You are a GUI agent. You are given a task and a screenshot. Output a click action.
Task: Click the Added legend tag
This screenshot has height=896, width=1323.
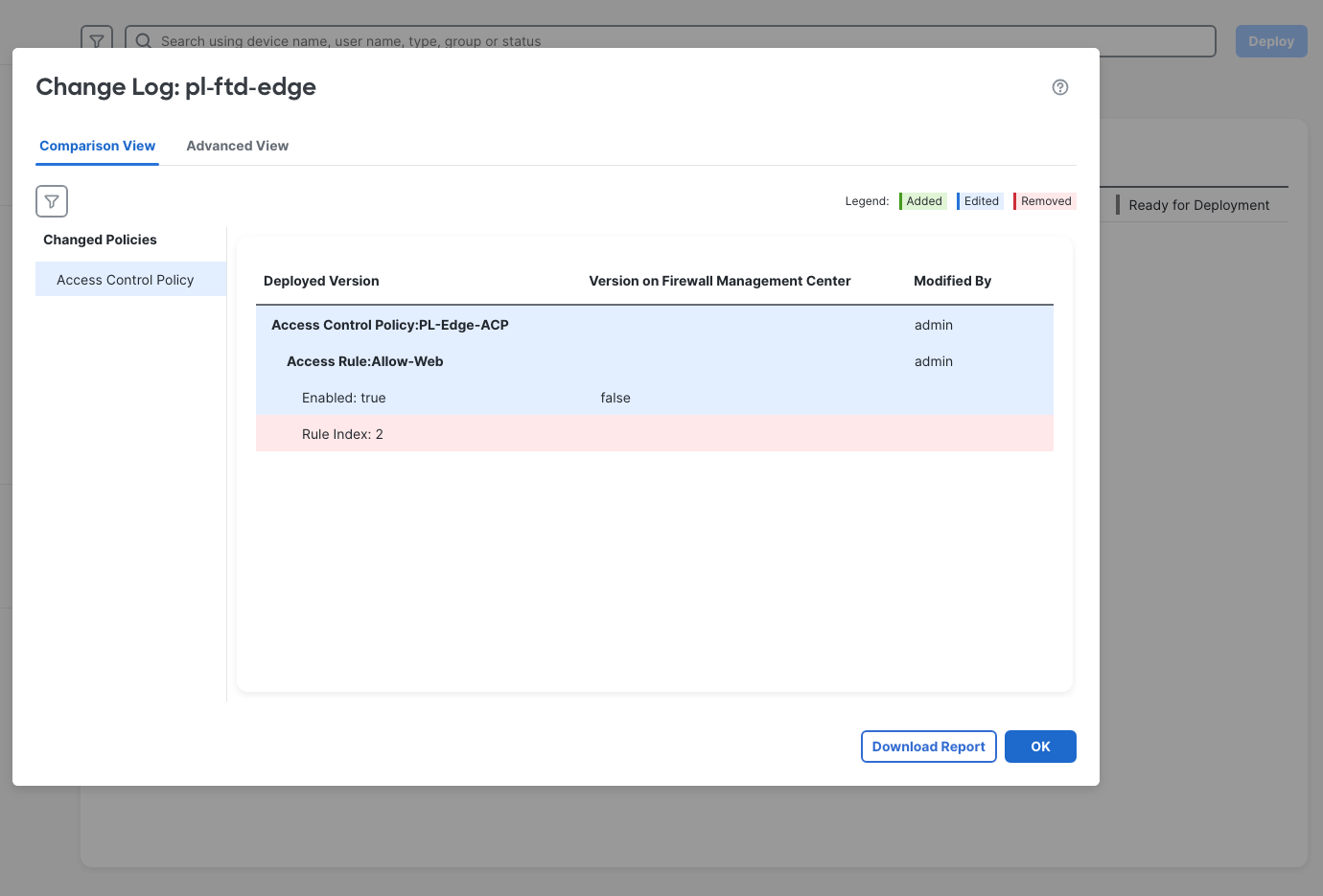(923, 201)
